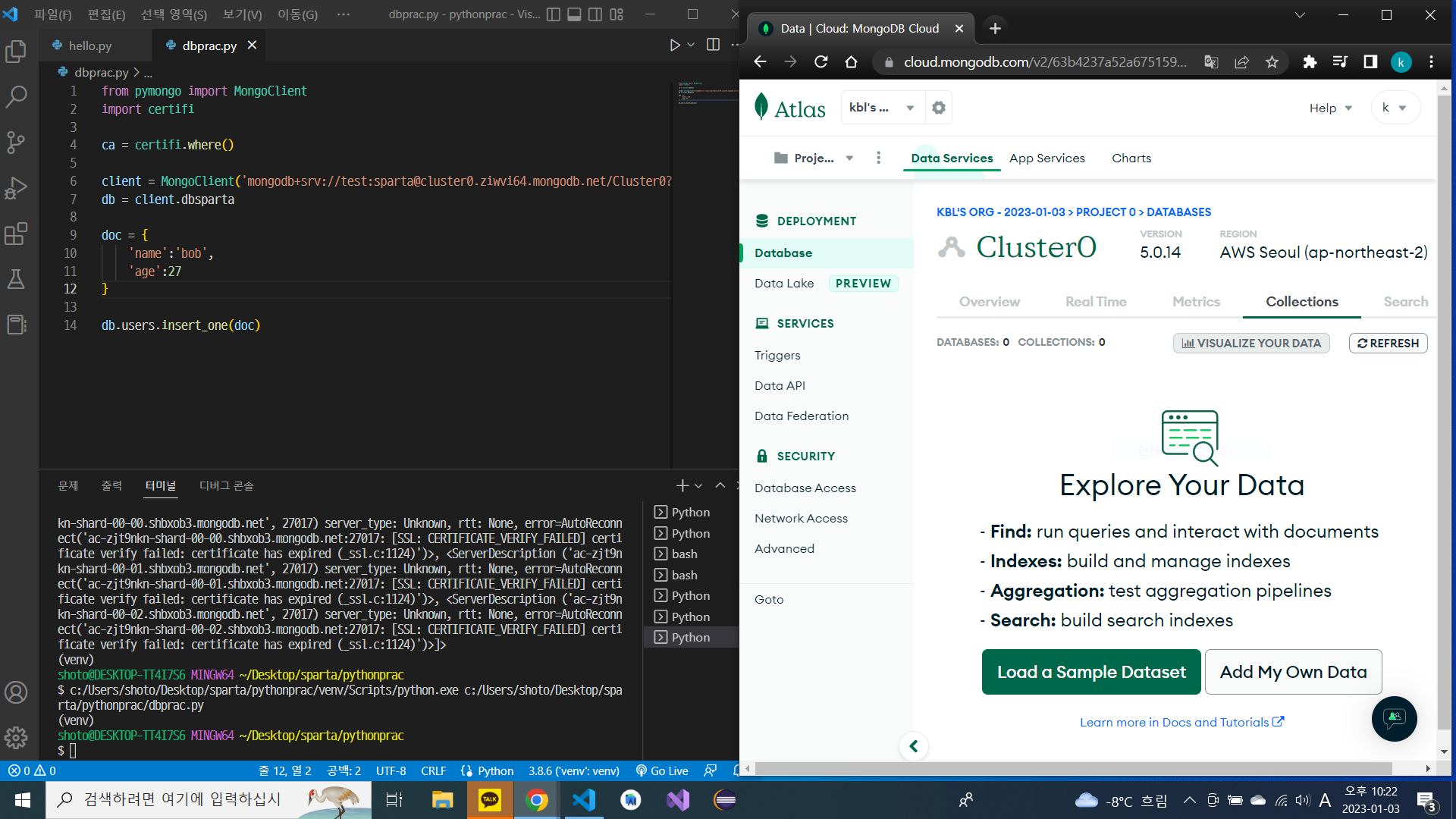Image resolution: width=1456 pixels, height=819 pixels.
Task: Open the Extensions view in VS Code
Action: pos(16,234)
